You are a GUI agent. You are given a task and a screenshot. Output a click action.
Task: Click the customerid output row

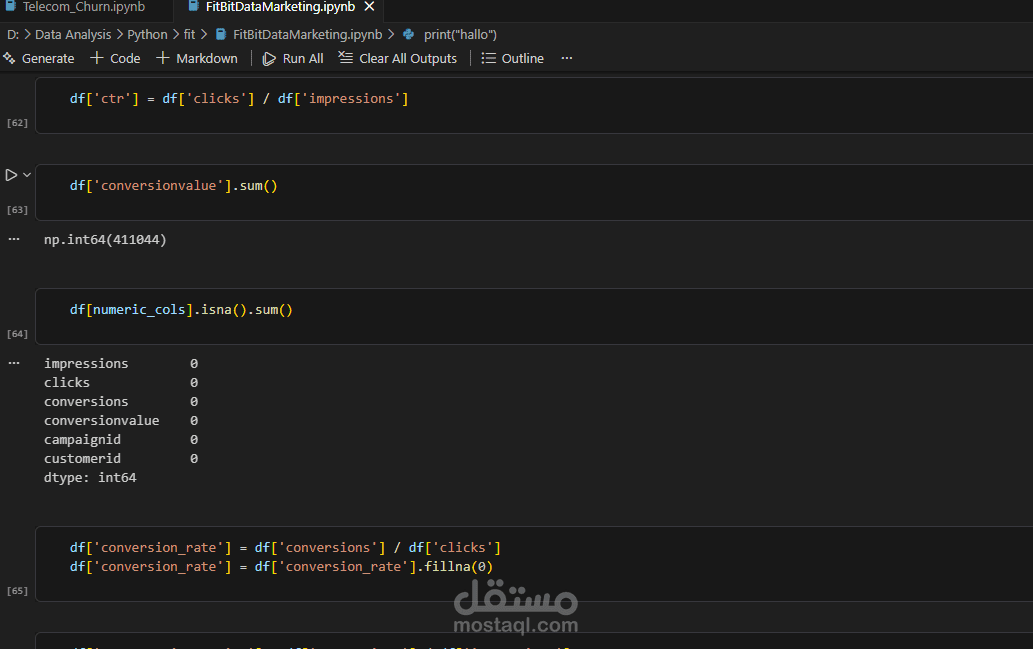[121, 459]
